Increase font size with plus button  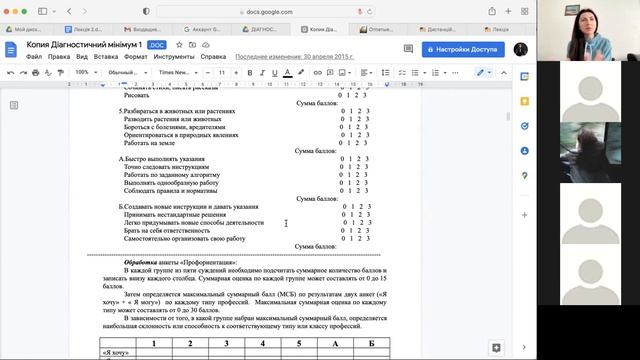pos(236,73)
